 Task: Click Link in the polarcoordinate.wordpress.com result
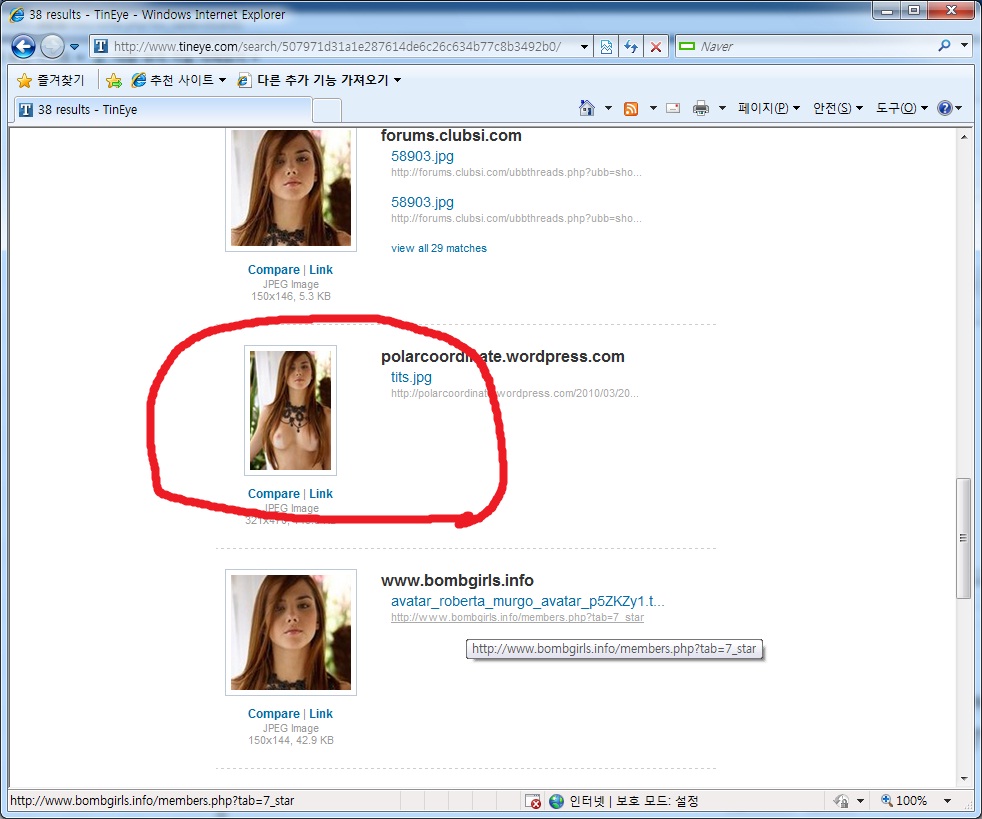[x=321, y=494]
